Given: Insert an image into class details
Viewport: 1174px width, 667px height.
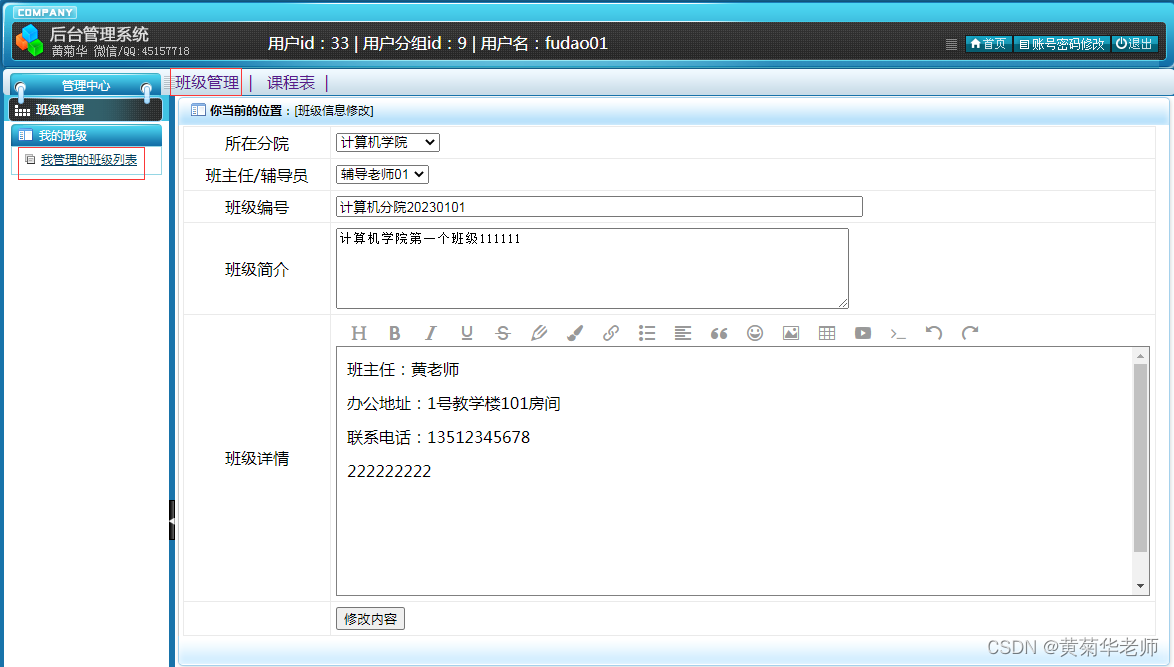Looking at the screenshot, I should [791, 333].
